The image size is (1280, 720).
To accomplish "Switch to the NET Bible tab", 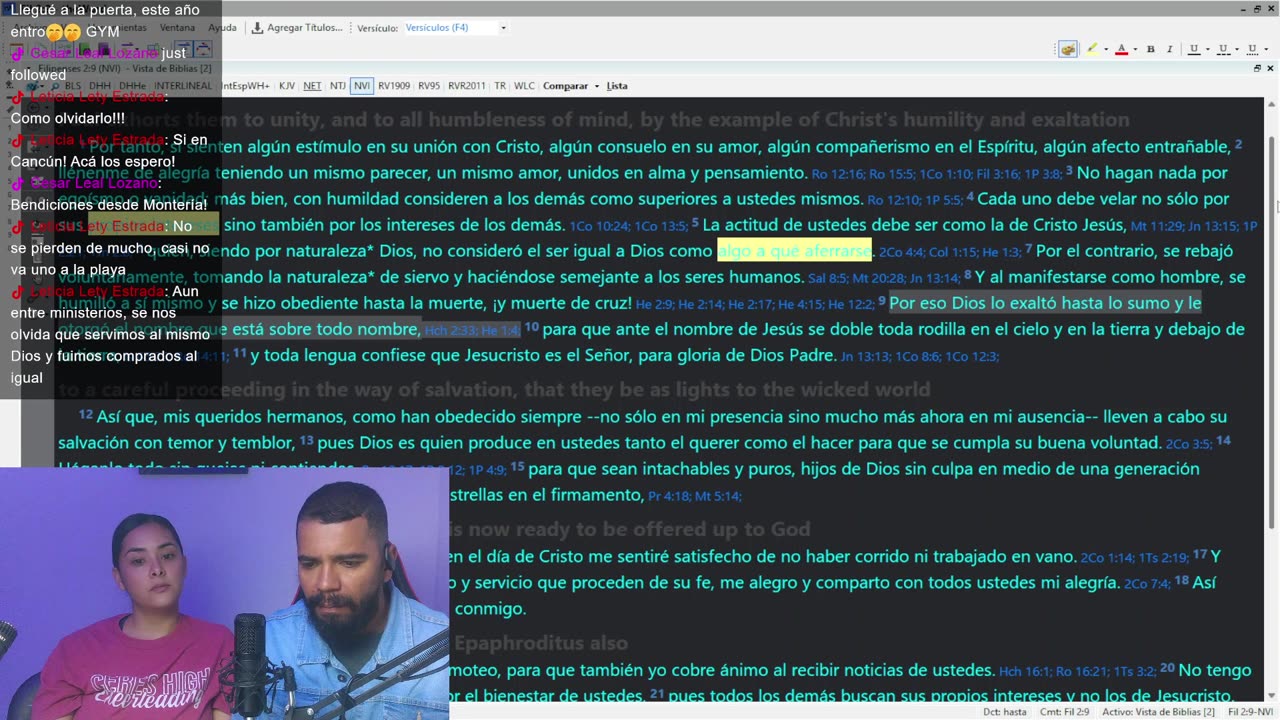I will pyautogui.click(x=312, y=86).
